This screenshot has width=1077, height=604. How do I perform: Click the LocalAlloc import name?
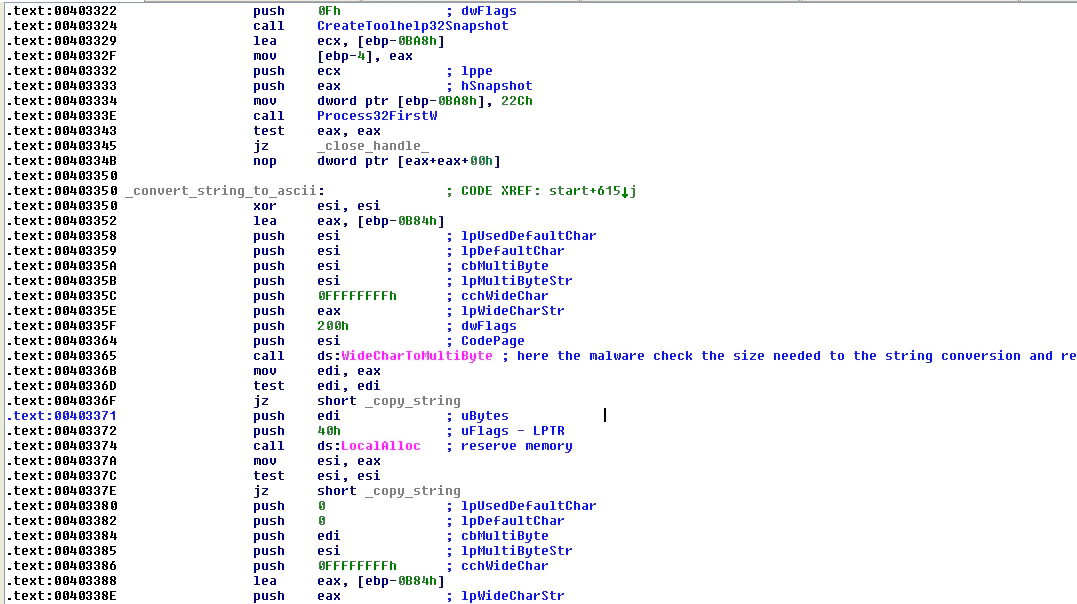coord(380,446)
